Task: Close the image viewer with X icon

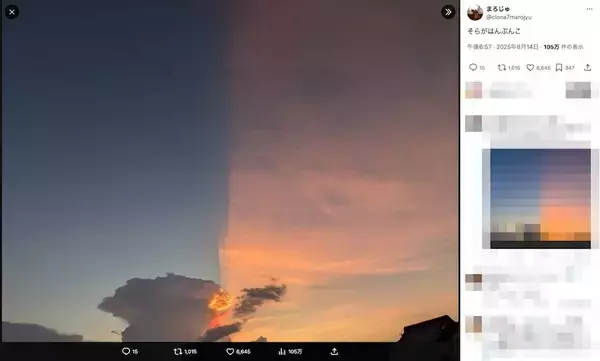Action: tap(12, 12)
